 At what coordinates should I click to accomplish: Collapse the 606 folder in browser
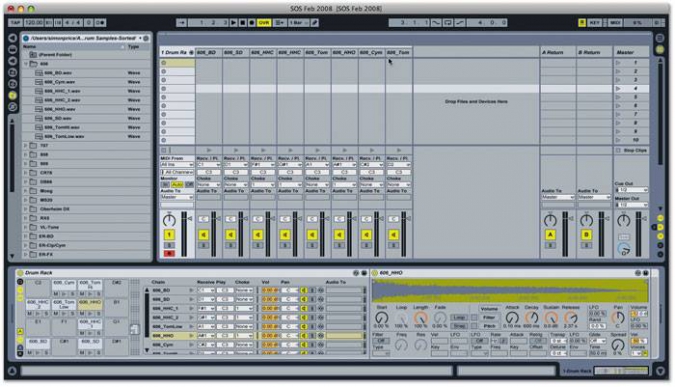[26, 64]
